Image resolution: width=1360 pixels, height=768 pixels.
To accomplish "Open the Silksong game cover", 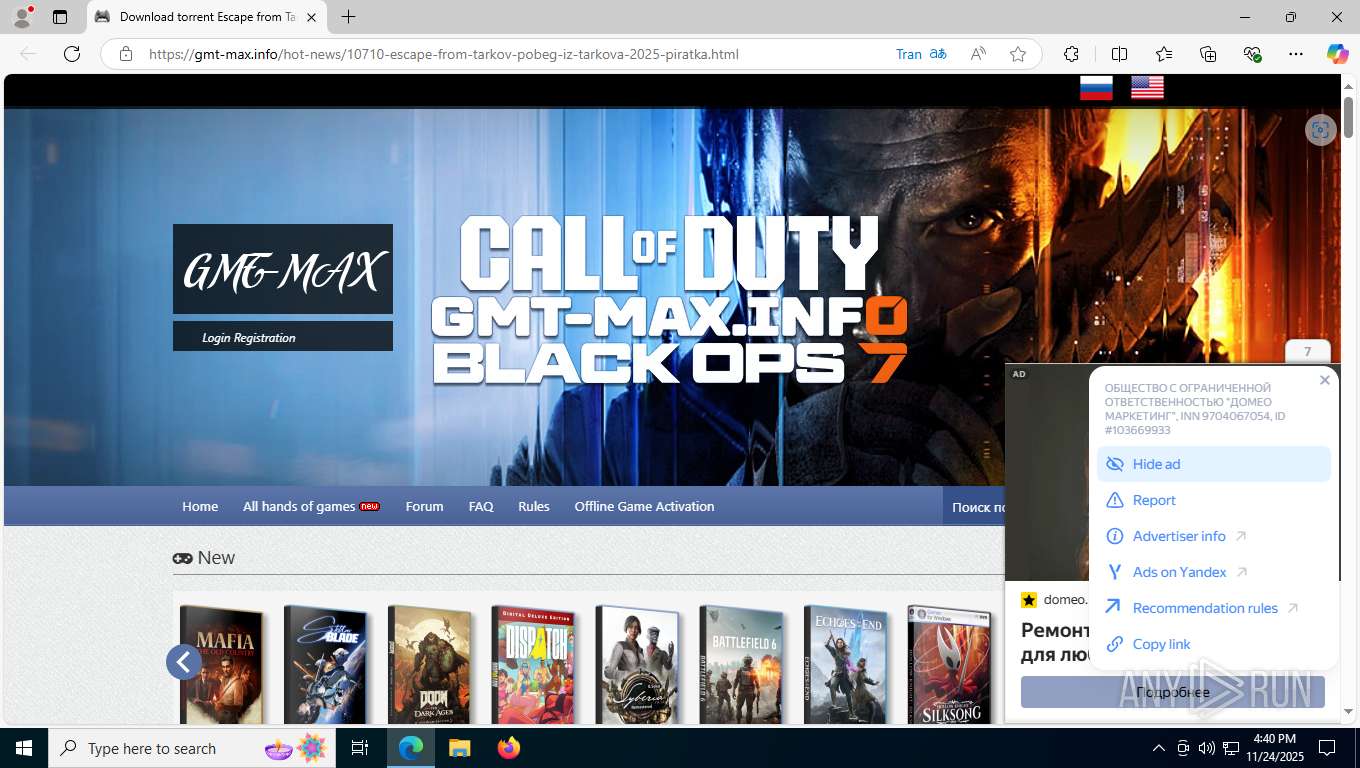I will pos(950,664).
